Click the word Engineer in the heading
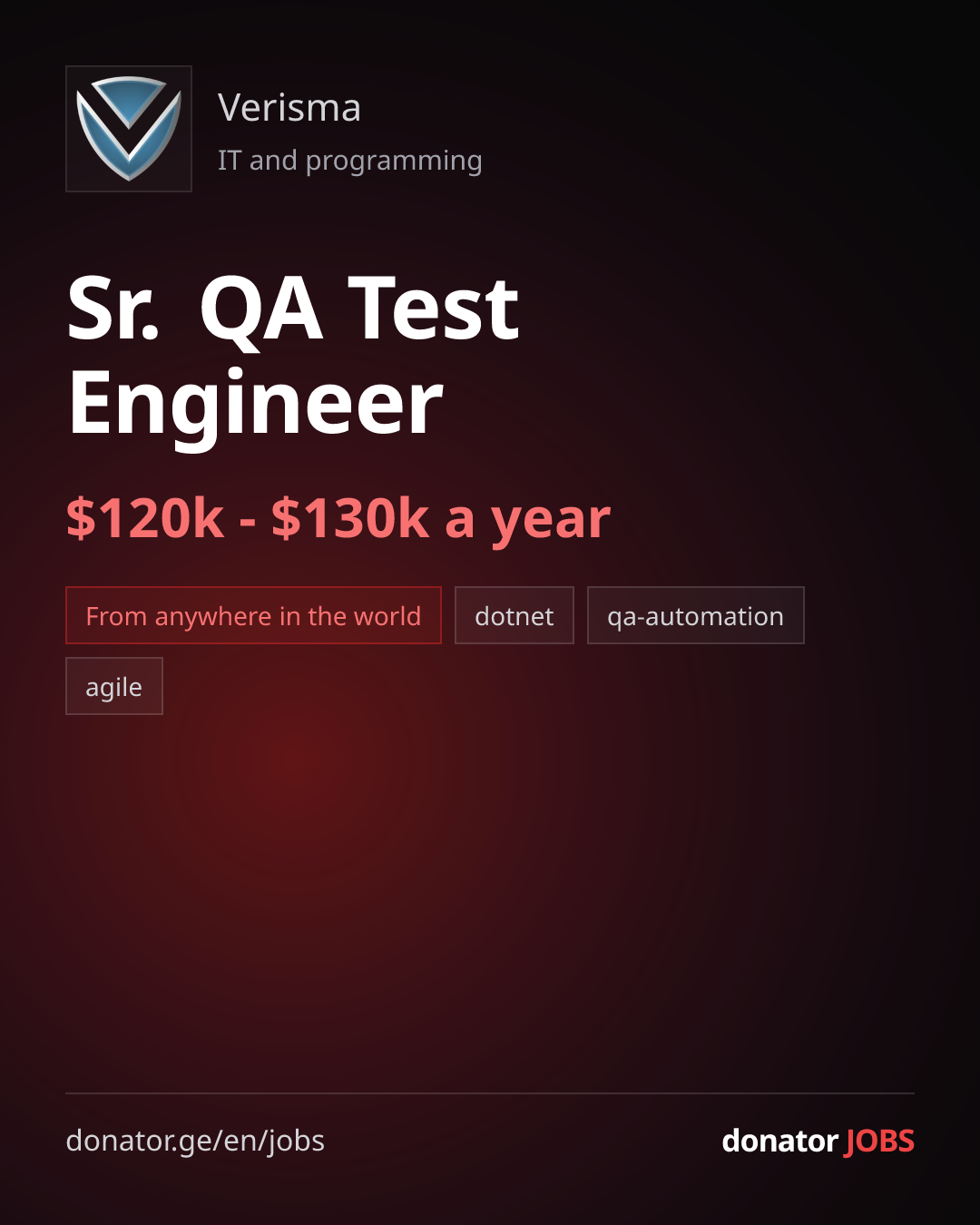This screenshot has height=1225, width=980. click(256, 404)
